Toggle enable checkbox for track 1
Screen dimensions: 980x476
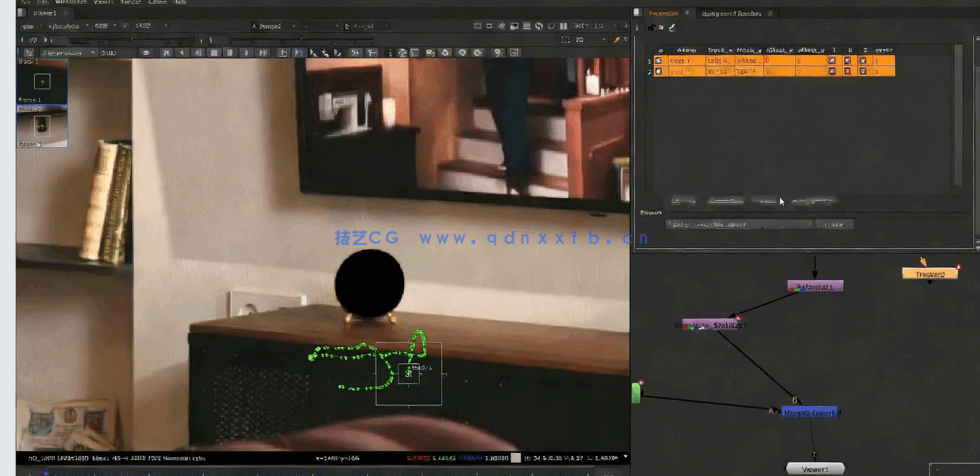(660, 61)
